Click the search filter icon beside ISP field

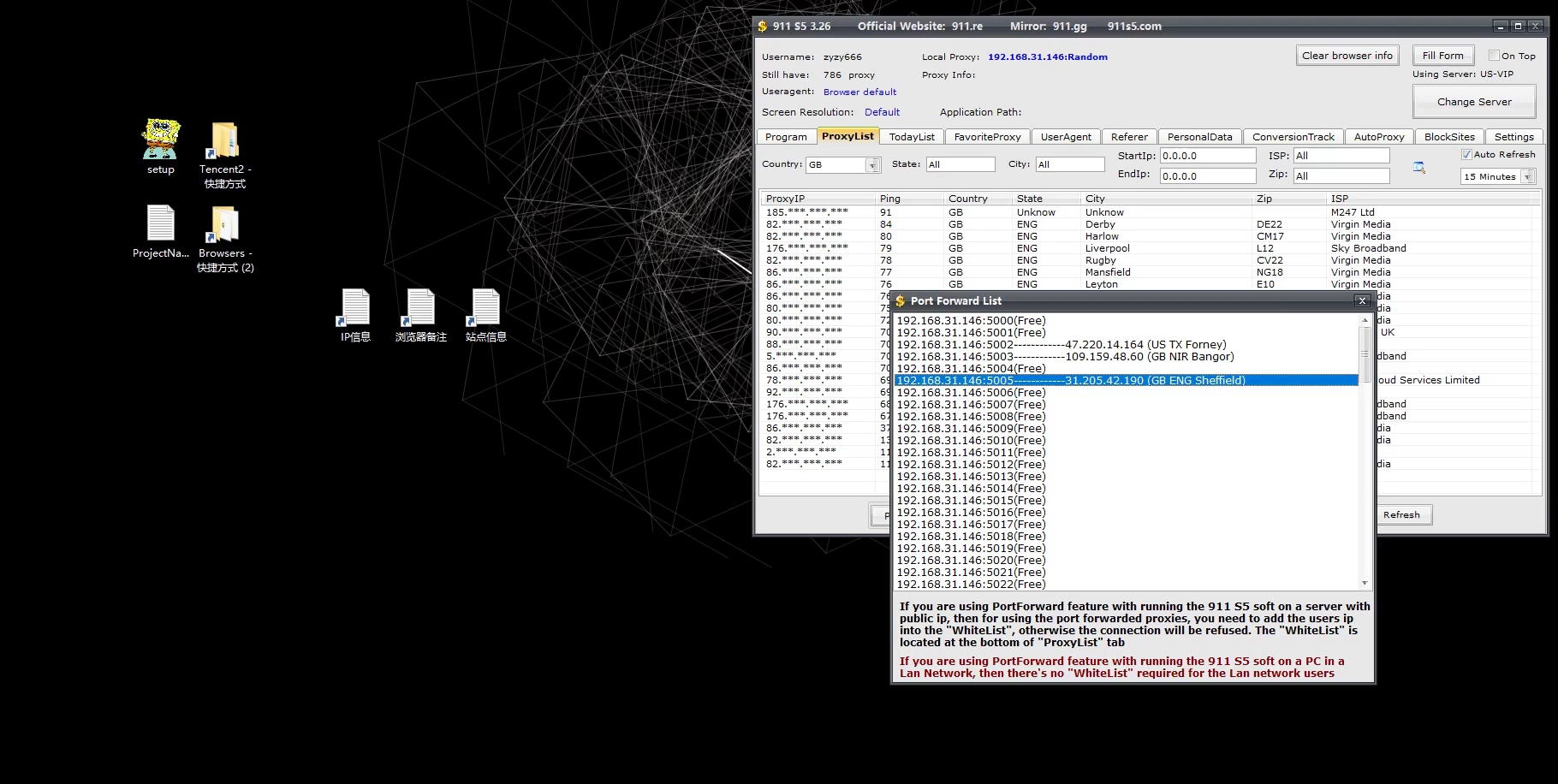(x=1418, y=167)
